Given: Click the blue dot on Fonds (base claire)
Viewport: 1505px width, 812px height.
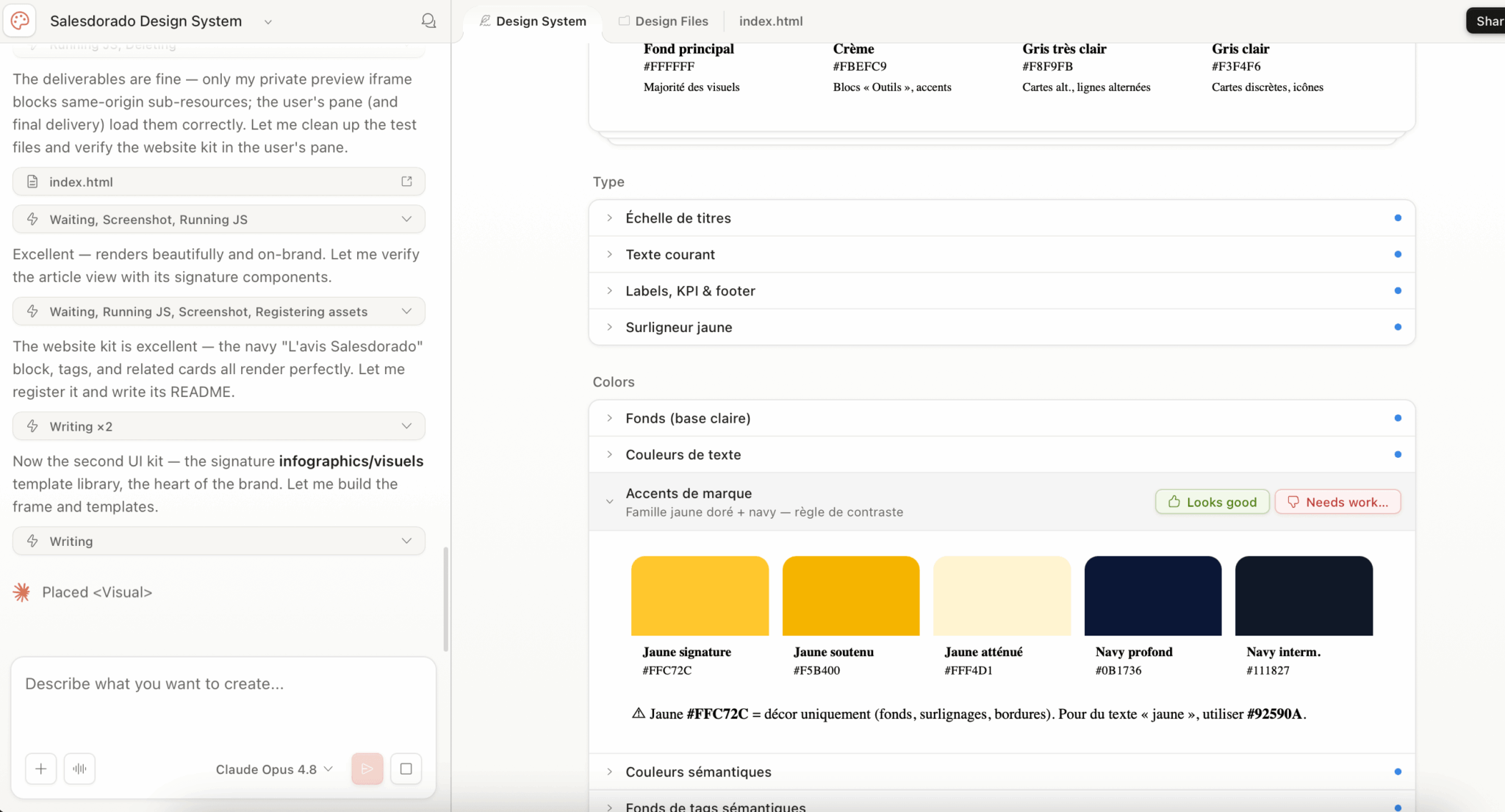Looking at the screenshot, I should [1398, 418].
